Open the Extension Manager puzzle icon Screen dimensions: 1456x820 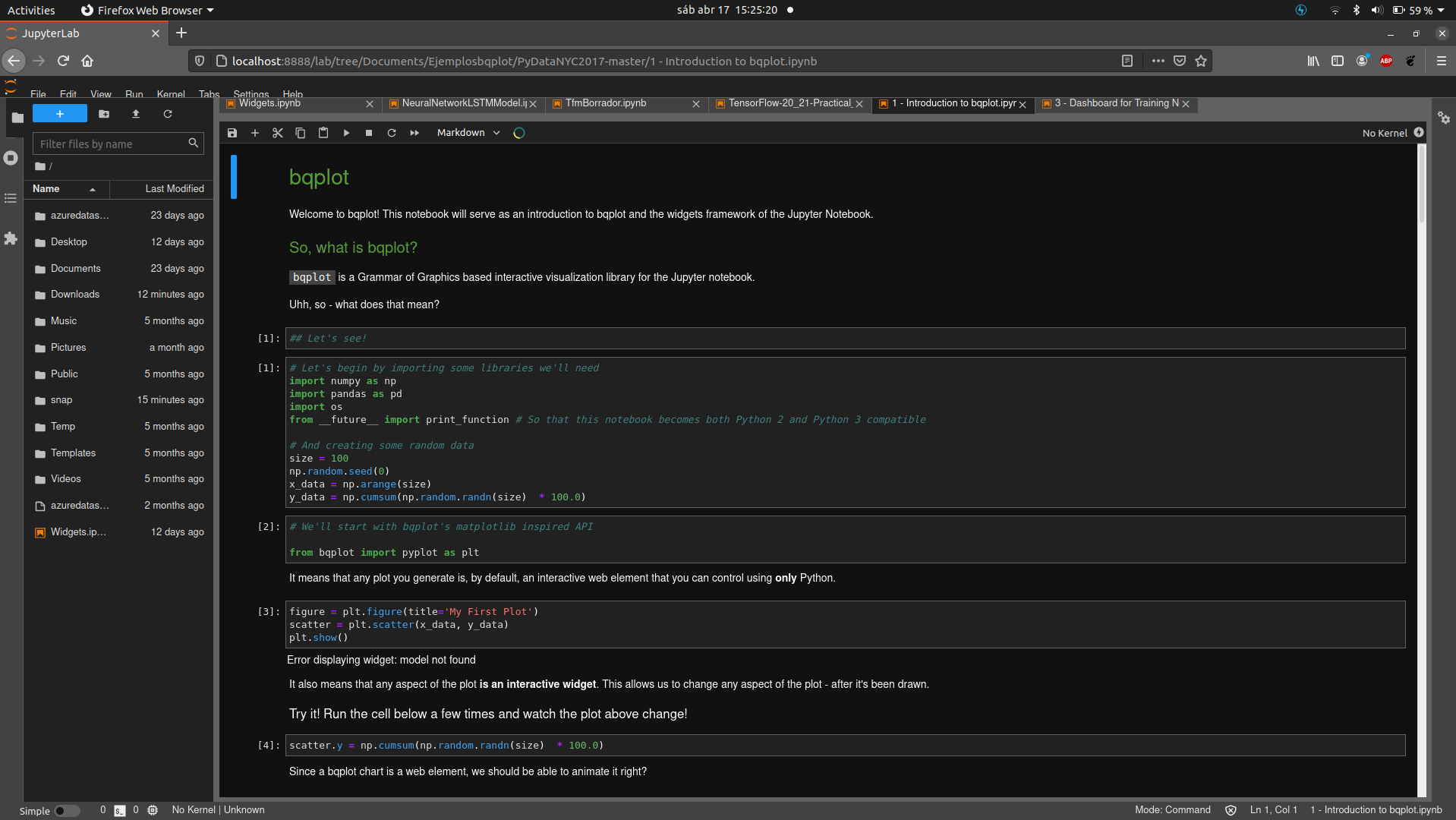11,239
